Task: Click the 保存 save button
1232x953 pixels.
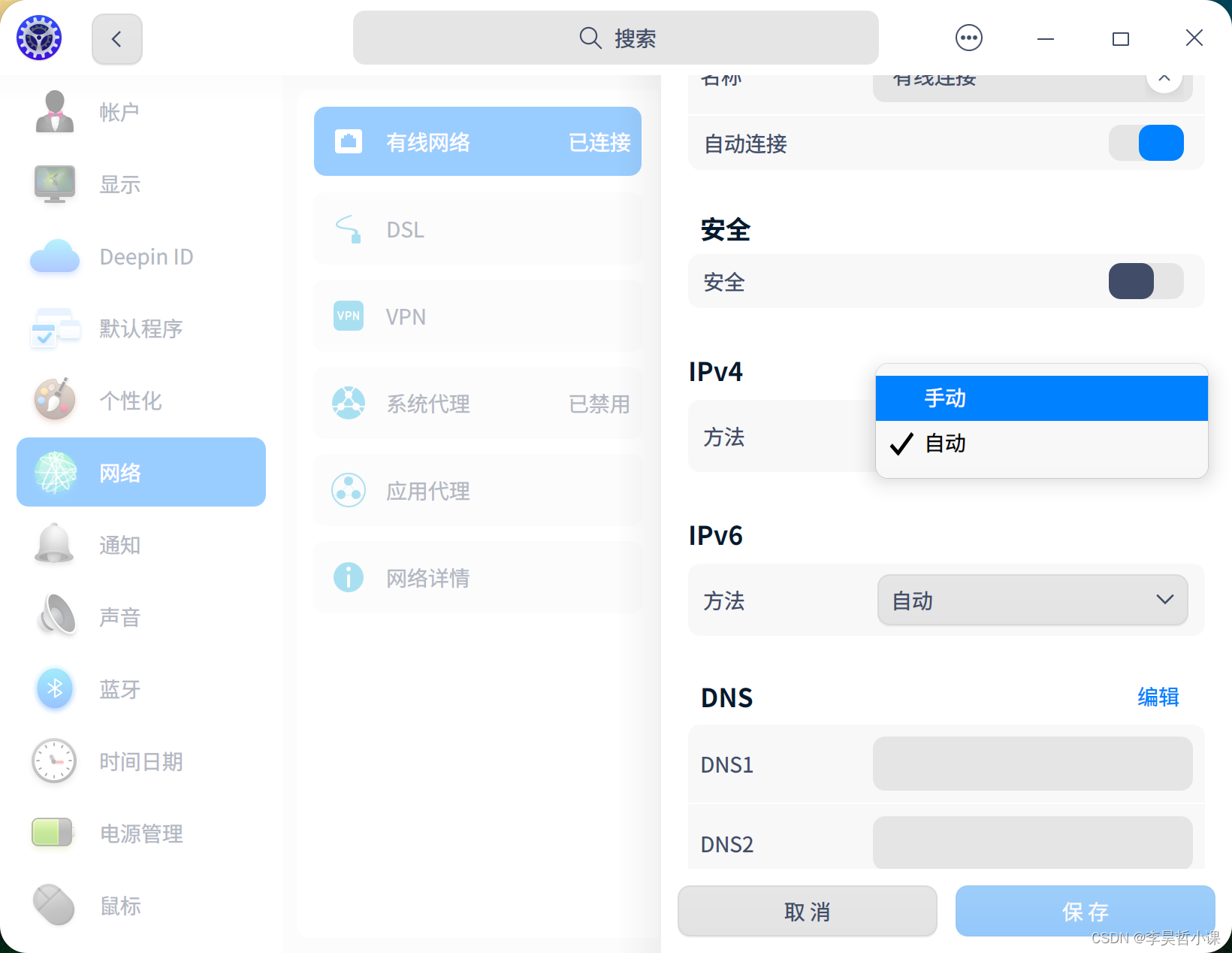Action: (1085, 911)
